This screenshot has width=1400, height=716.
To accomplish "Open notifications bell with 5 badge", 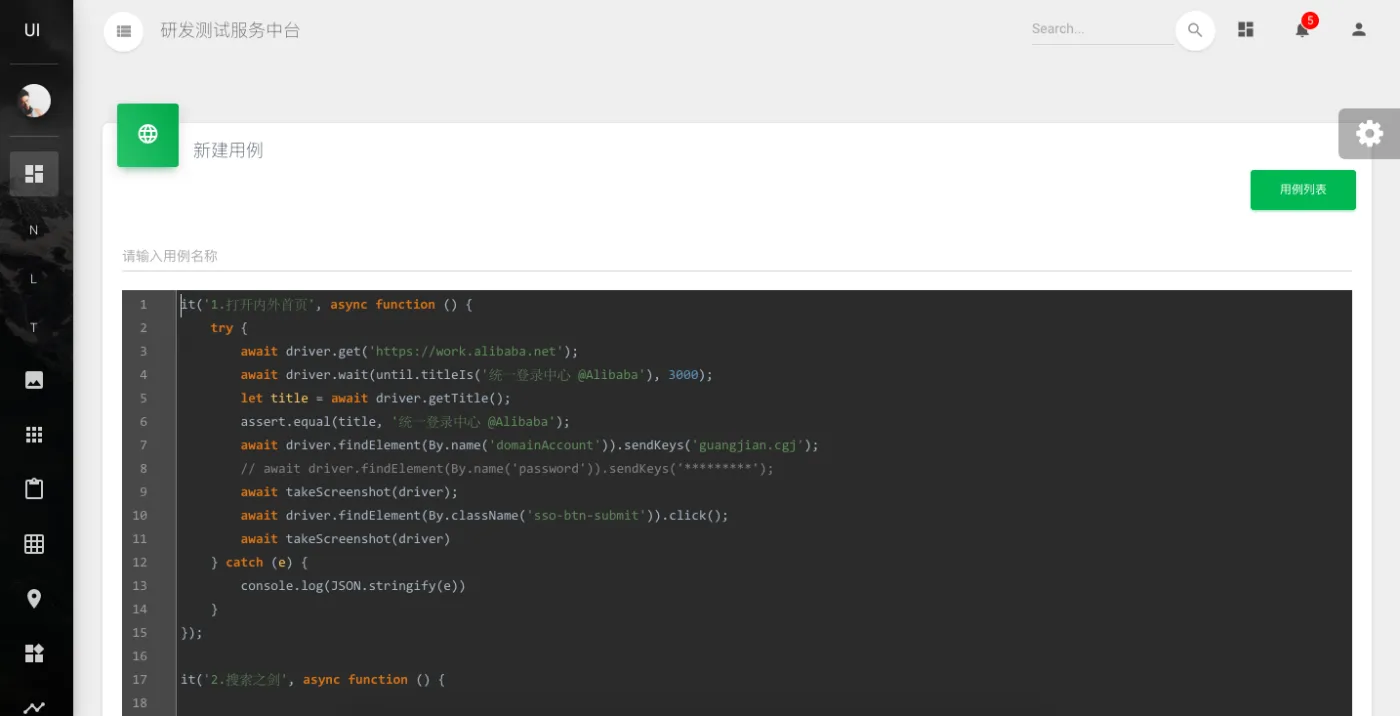I will tap(1302, 30).
